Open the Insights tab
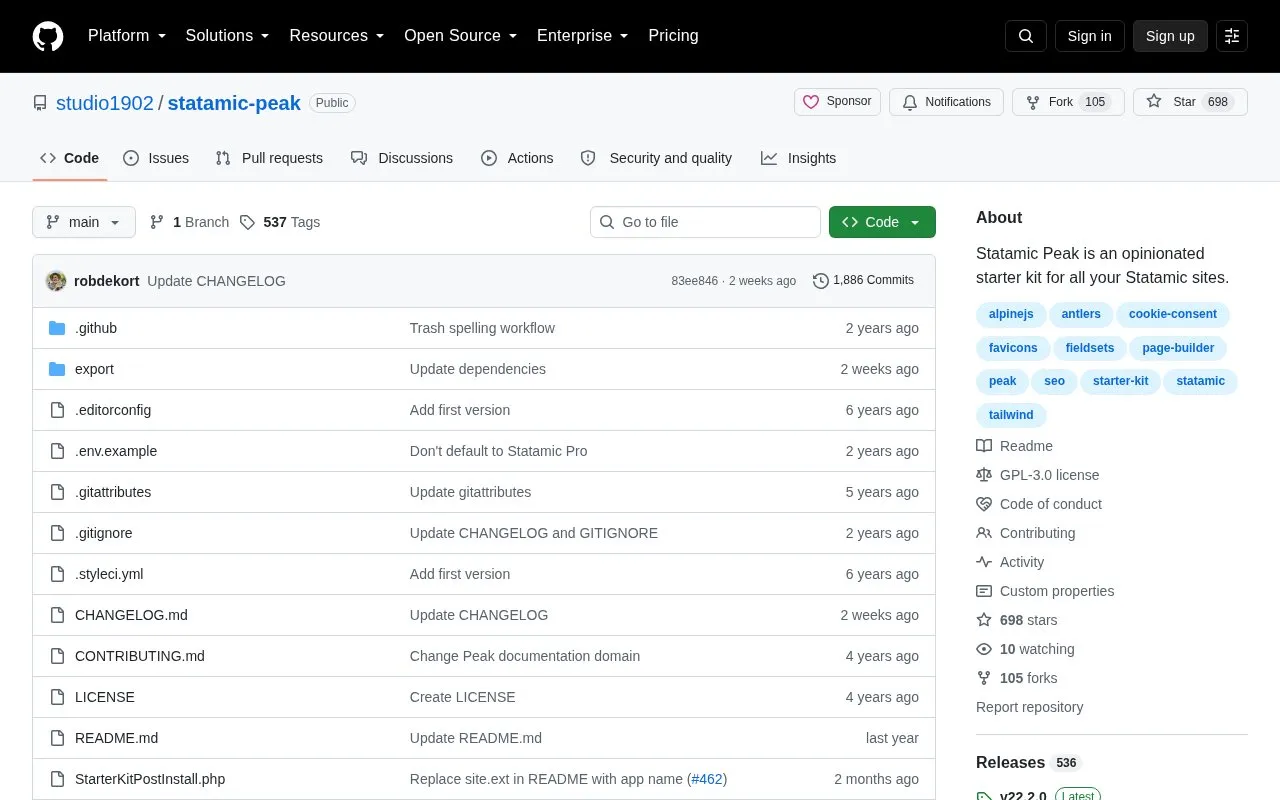1280x800 pixels. 798,158
